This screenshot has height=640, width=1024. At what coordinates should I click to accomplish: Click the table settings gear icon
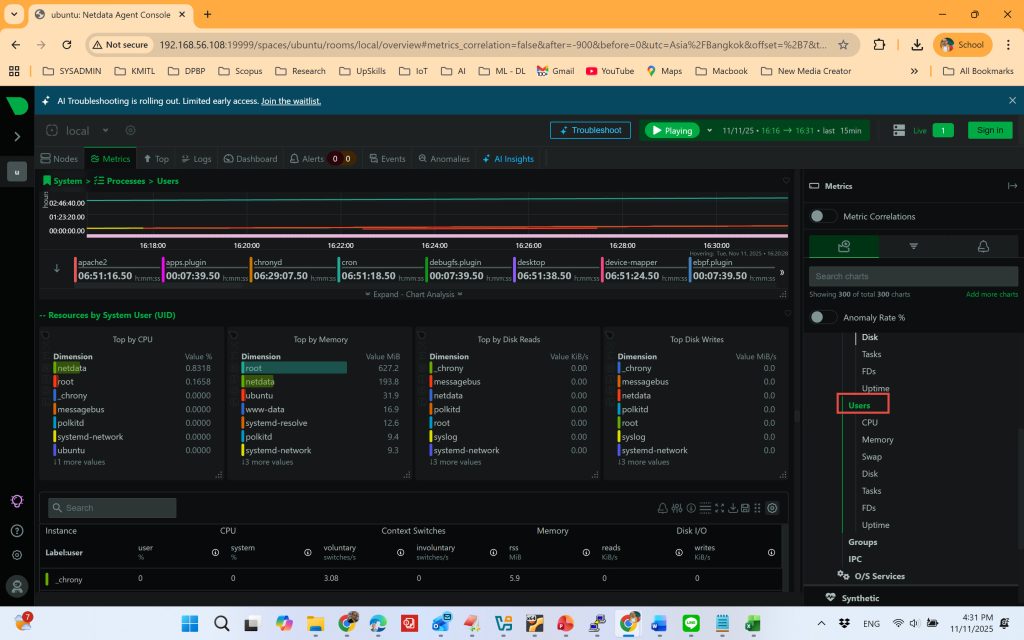pyautogui.click(x=772, y=508)
